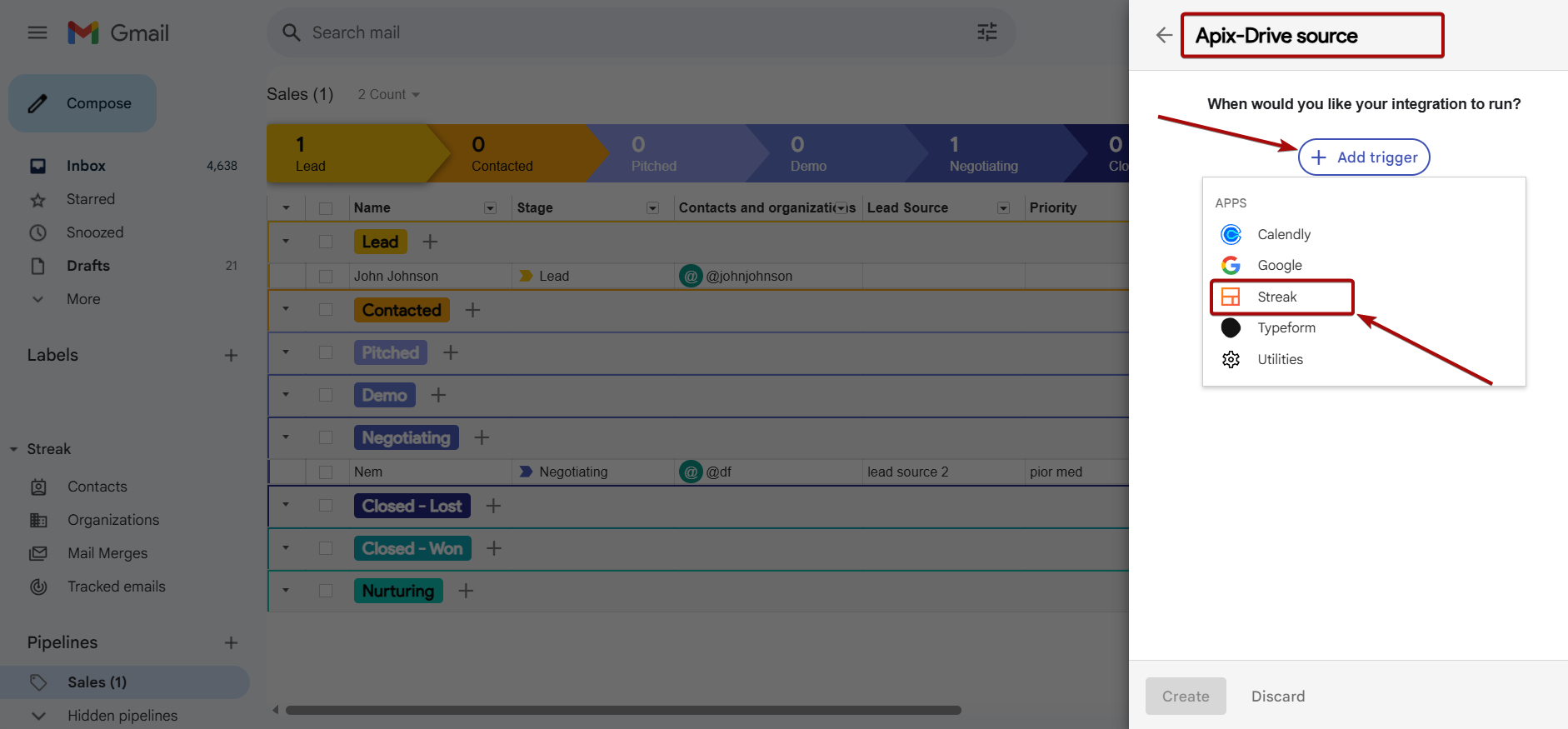The height and width of the screenshot is (729, 1568).
Task: Click the Add trigger button
Action: (x=1364, y=157)
